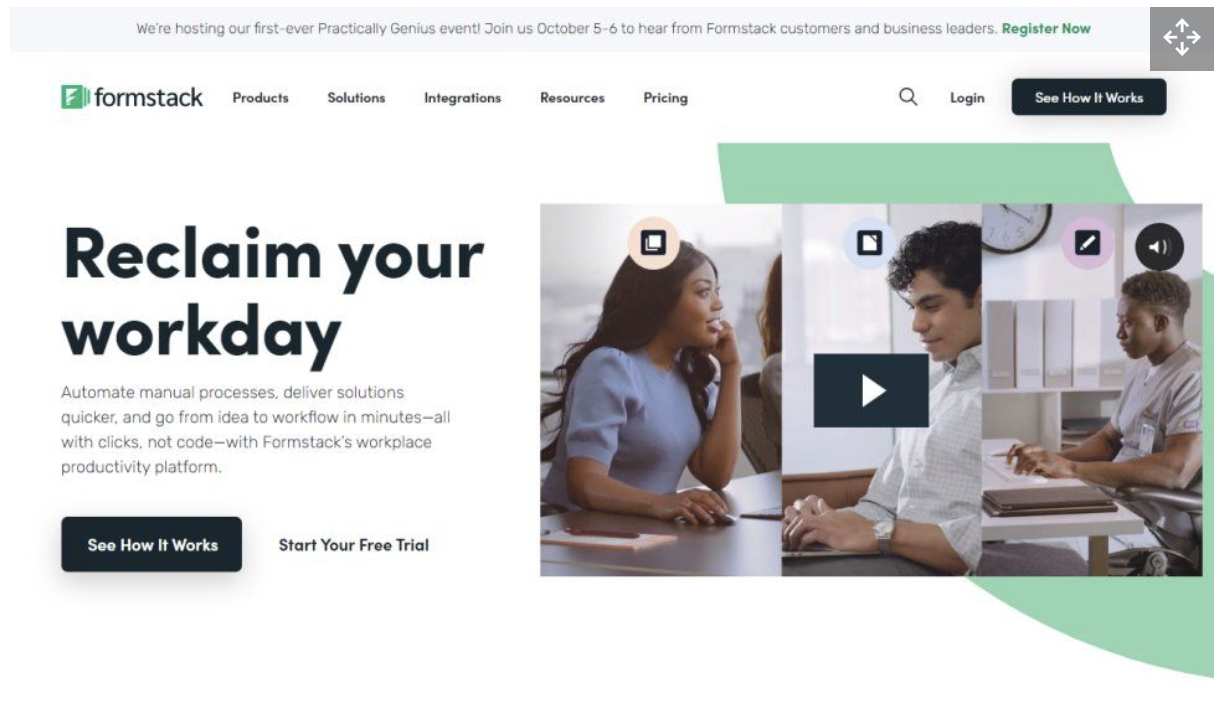Toggle the video sound speaker icon

(x=1159, y=247)
